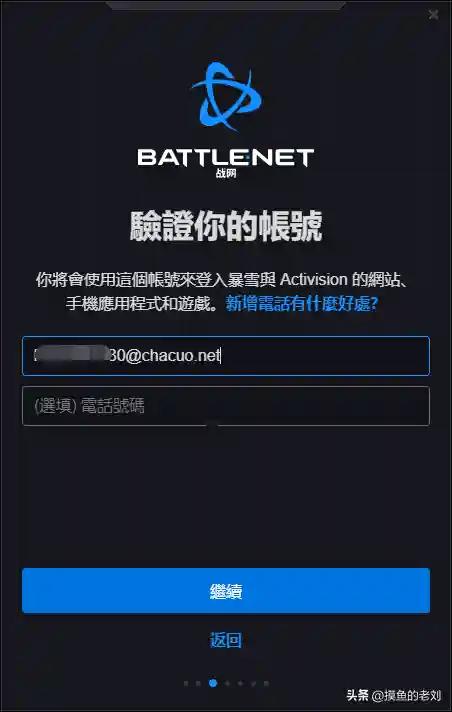Click the highlighted blue current-step dot
This screenshot has height=712, width=452.
click(x=213, y=683)
